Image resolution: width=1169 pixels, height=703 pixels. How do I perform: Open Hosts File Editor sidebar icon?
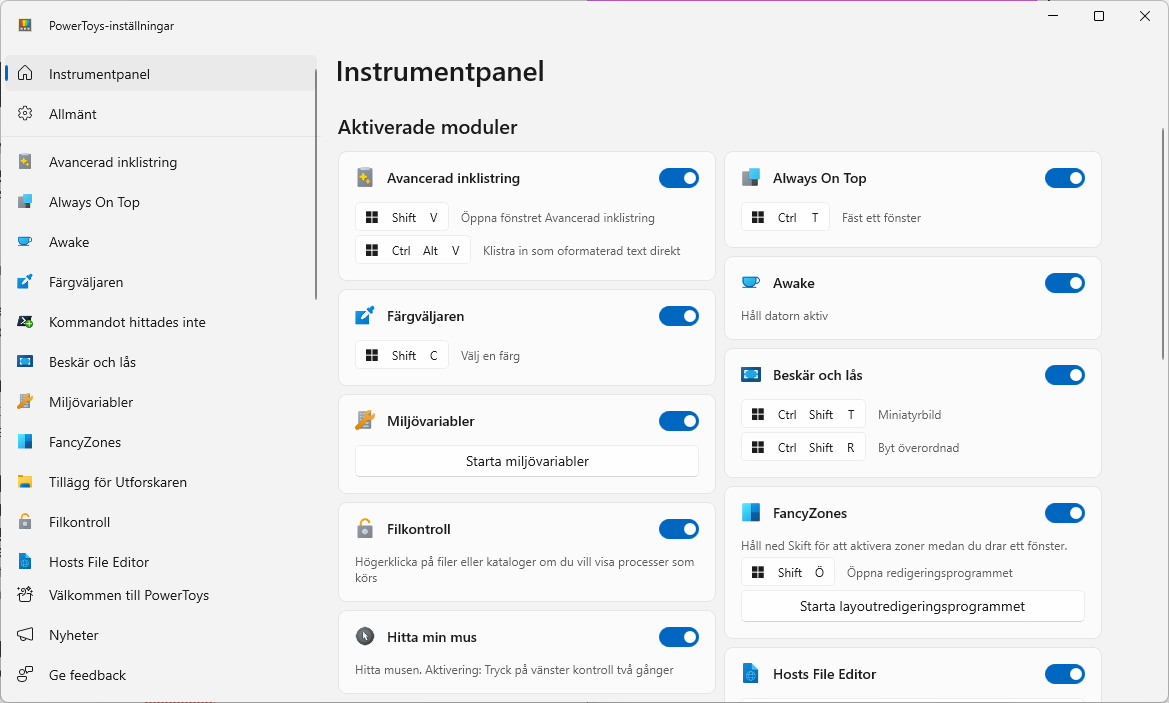pyautogui.click(x=26, y=562)
